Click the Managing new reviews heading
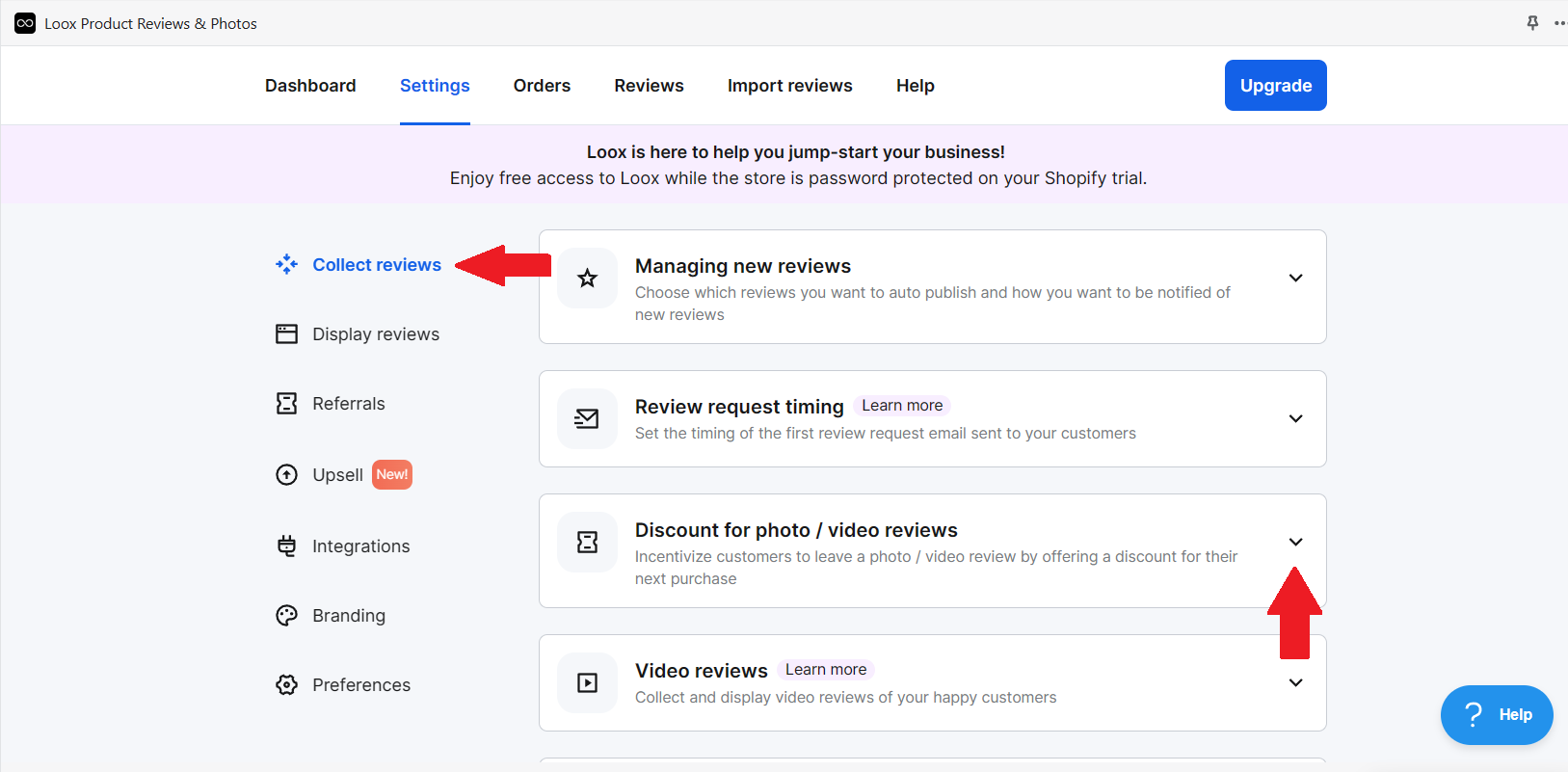This screenshot has height=772, width=1568. 743,266
